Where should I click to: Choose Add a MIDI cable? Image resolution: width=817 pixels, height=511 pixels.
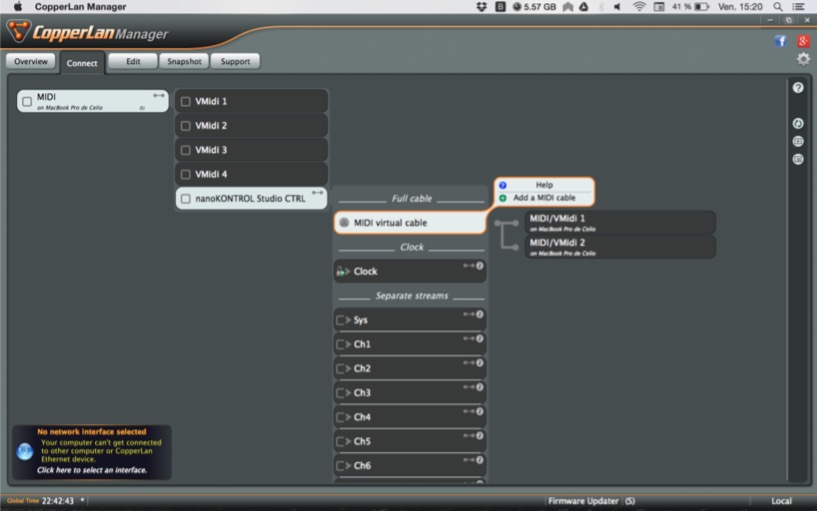click(544, 198)
